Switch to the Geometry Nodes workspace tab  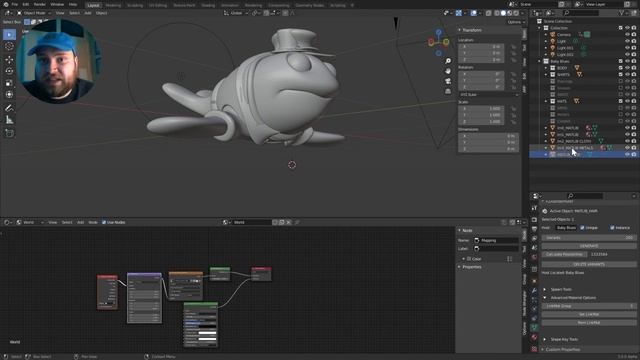coord(309,5)
